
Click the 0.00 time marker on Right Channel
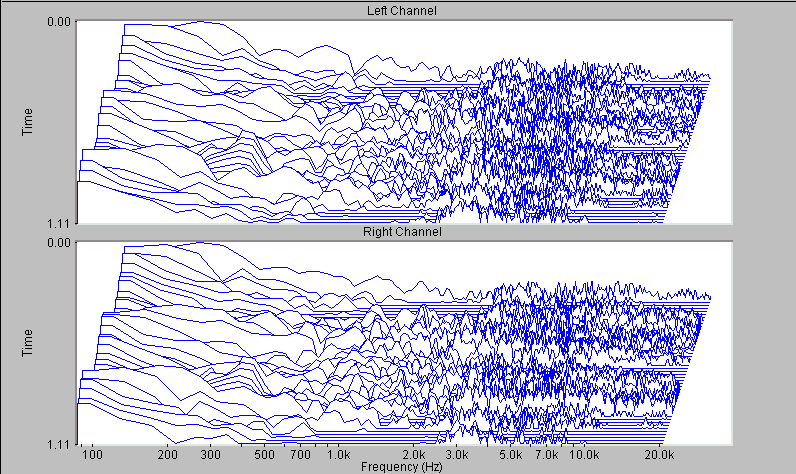[61, 242]
